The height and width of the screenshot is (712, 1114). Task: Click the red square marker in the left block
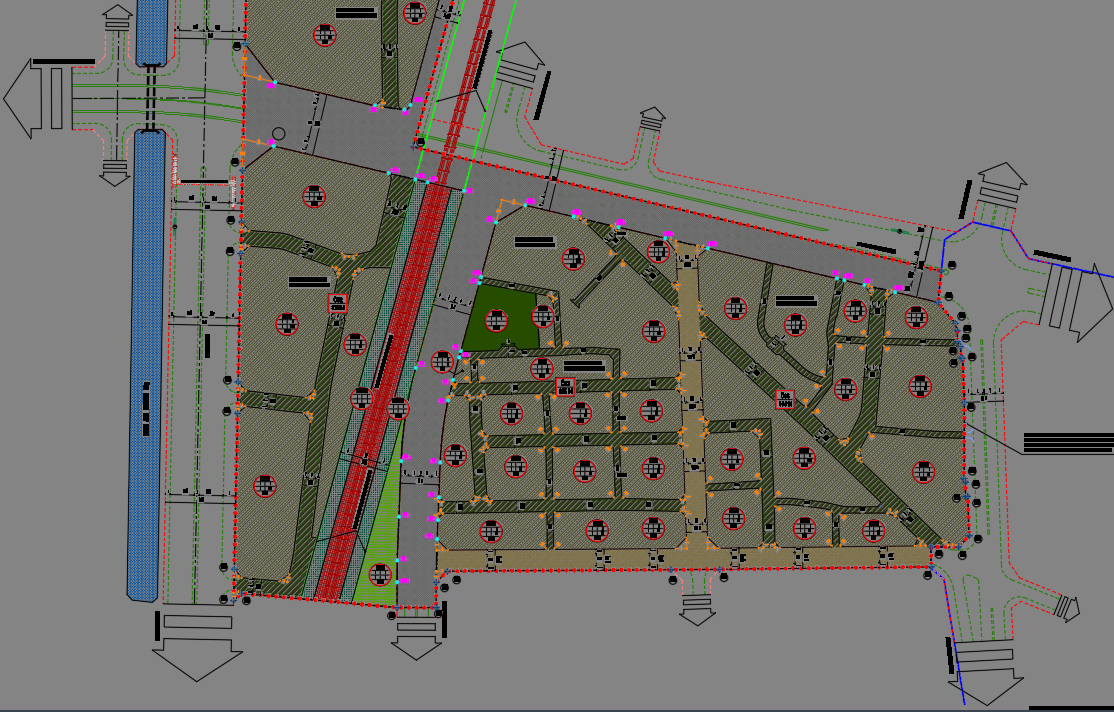click(338, 303)
